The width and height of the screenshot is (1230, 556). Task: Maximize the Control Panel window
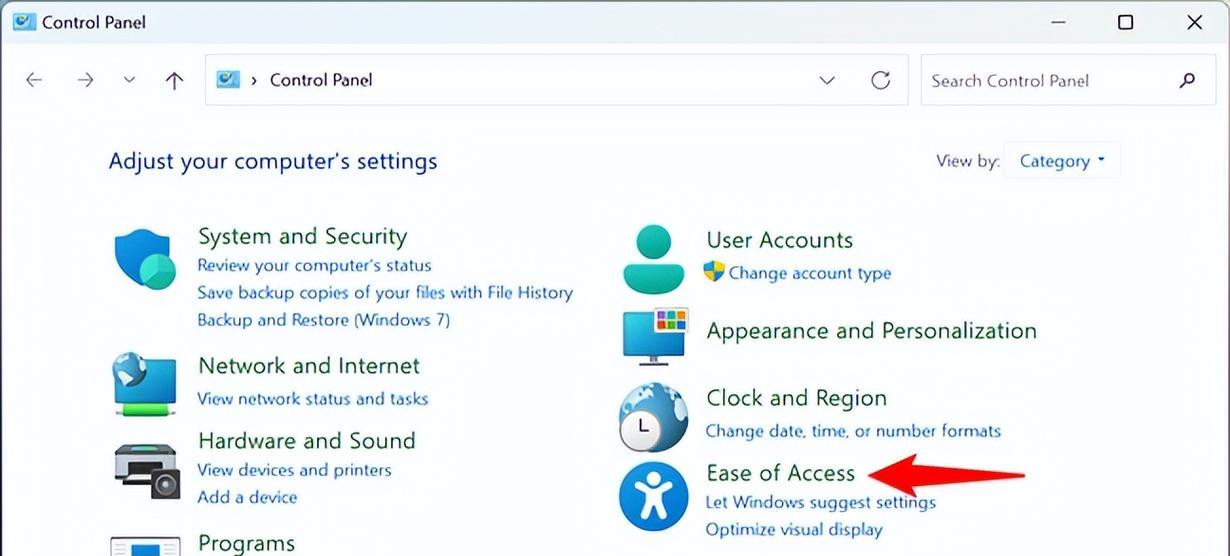tap(1125, 21)
